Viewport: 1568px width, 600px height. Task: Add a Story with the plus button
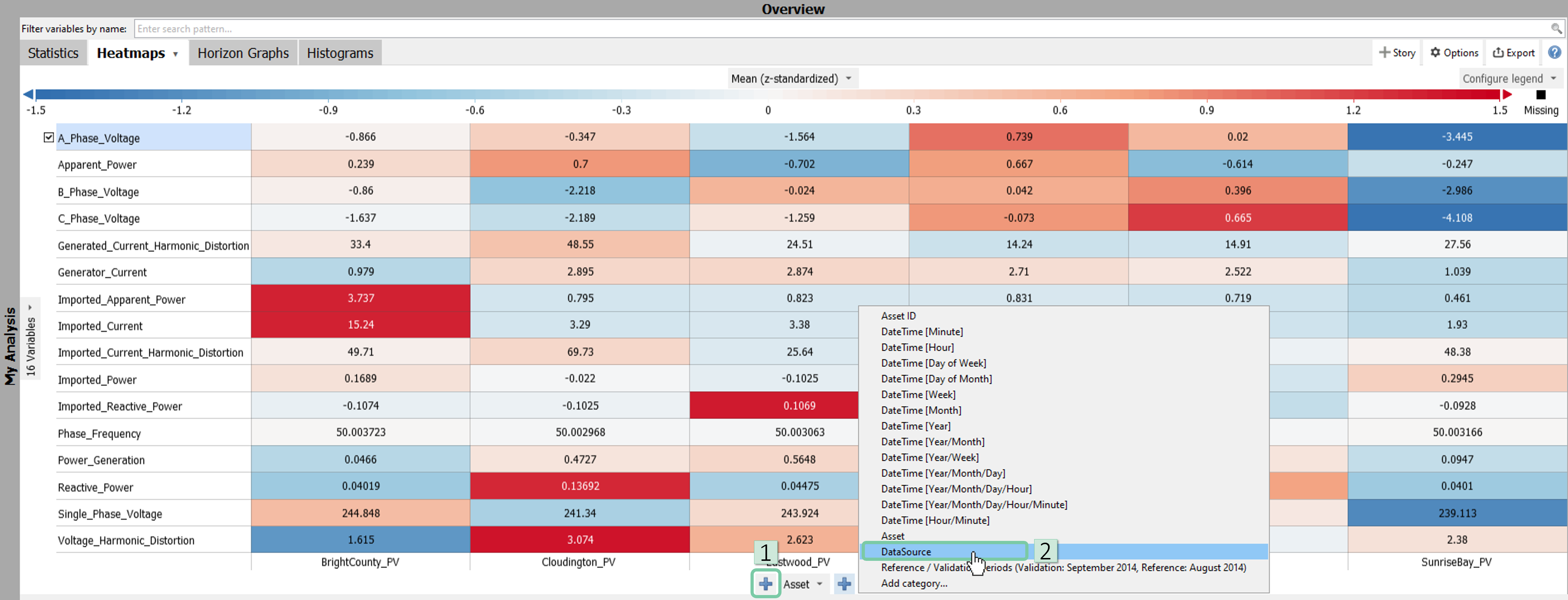1397,53
